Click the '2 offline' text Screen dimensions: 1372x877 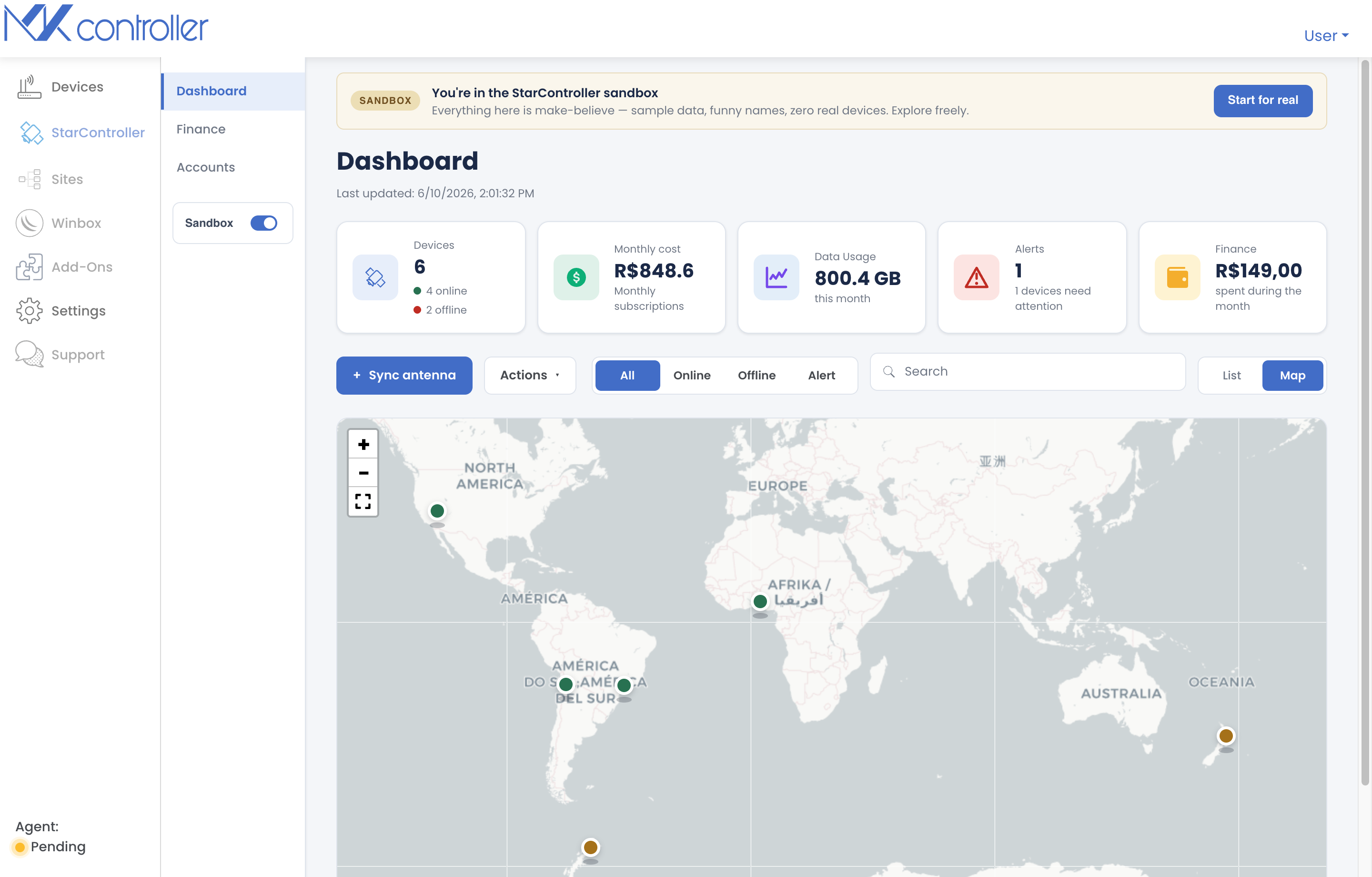(x=446, y=310)
